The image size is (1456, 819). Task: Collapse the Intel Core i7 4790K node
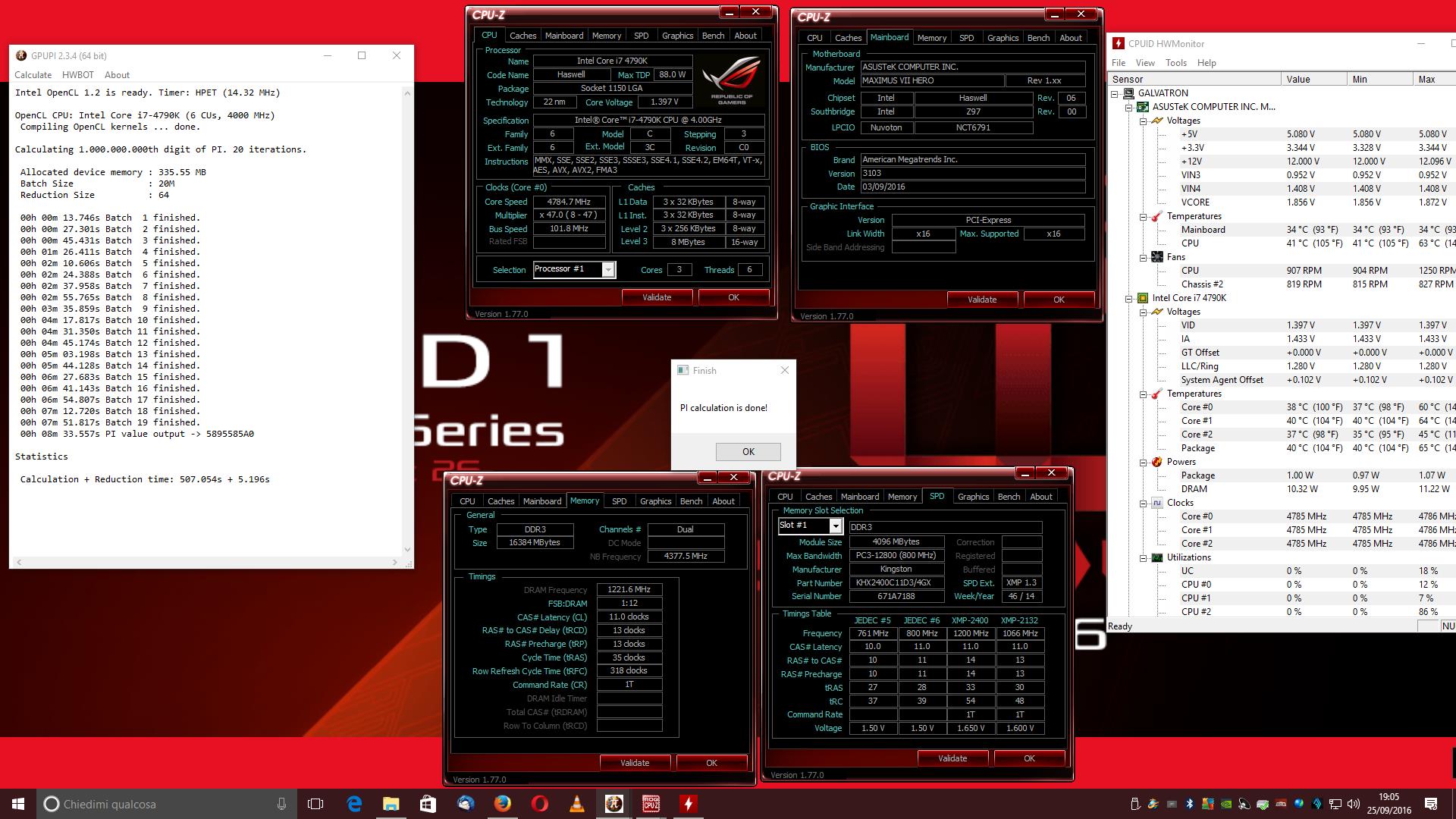[1129, 298]
